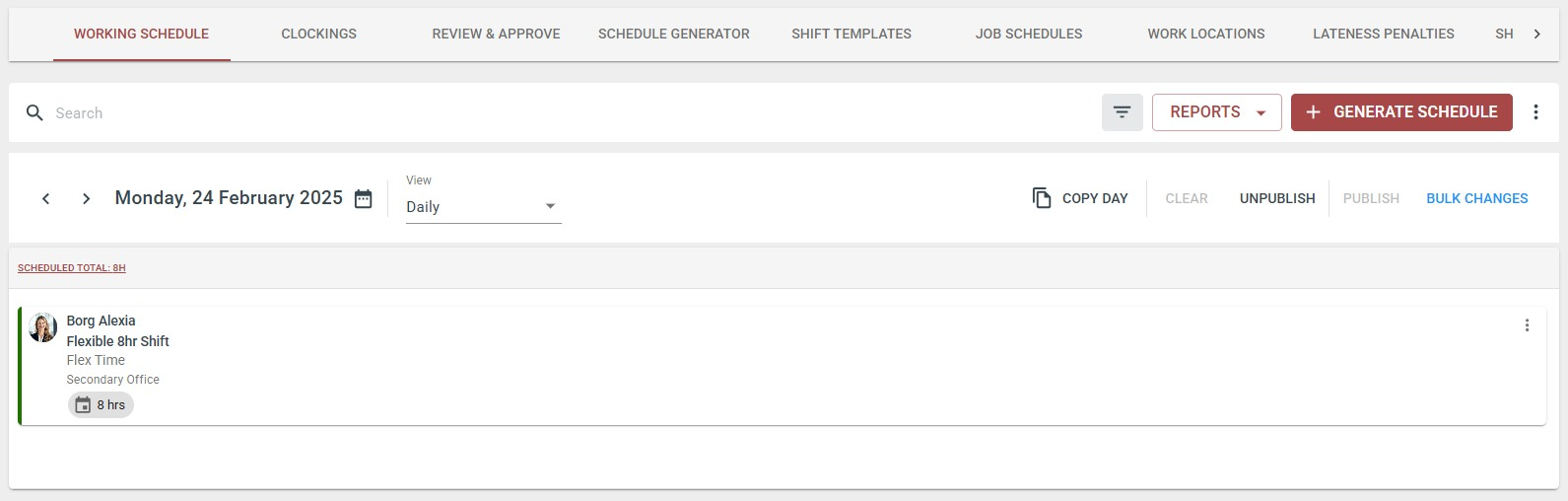Go to next day arrow

(x=87, y=198)
